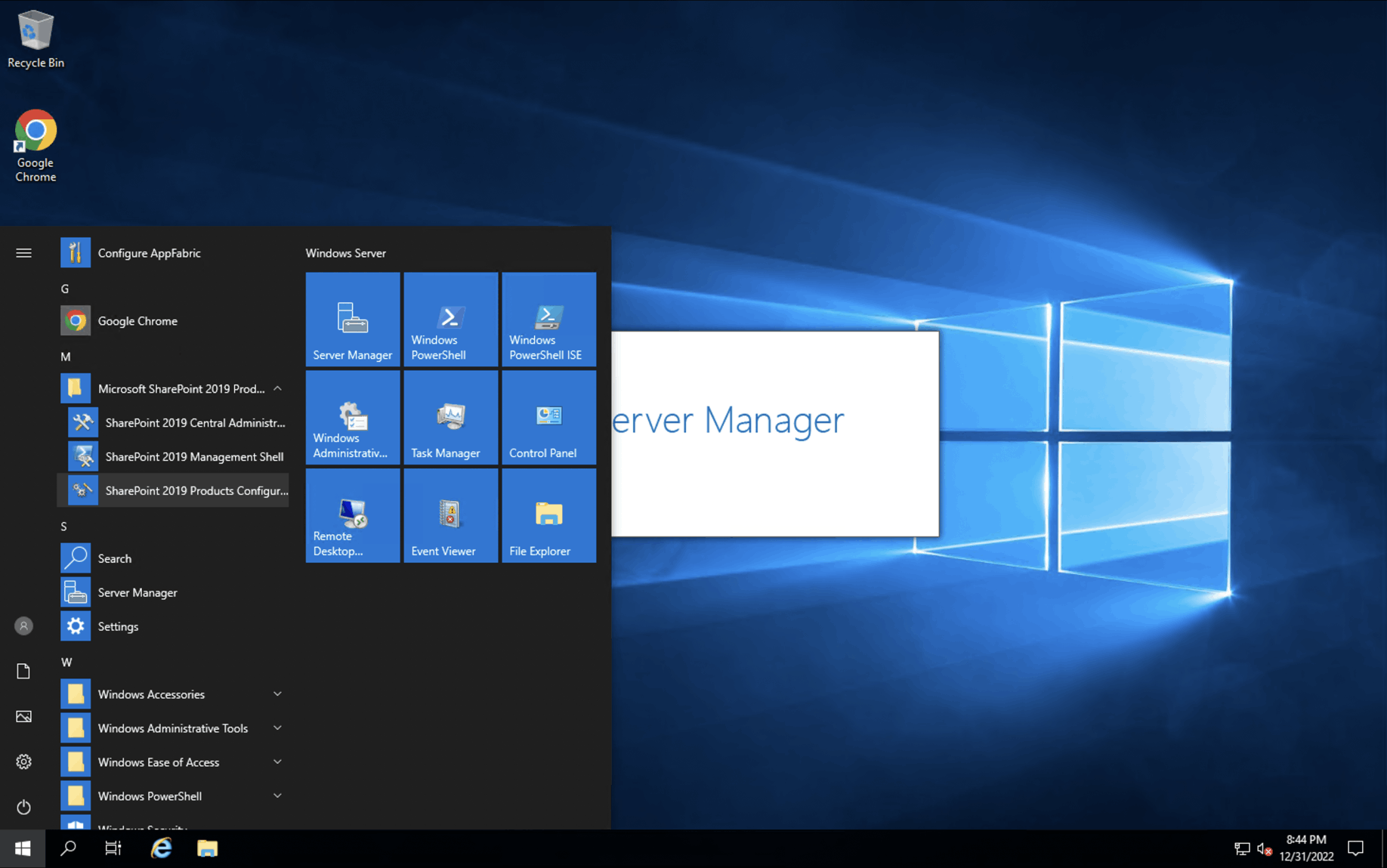Click the M letter header in app list
Viewport: 1387px width, 868px height.
pyautogui.click(x=66, y=357)
